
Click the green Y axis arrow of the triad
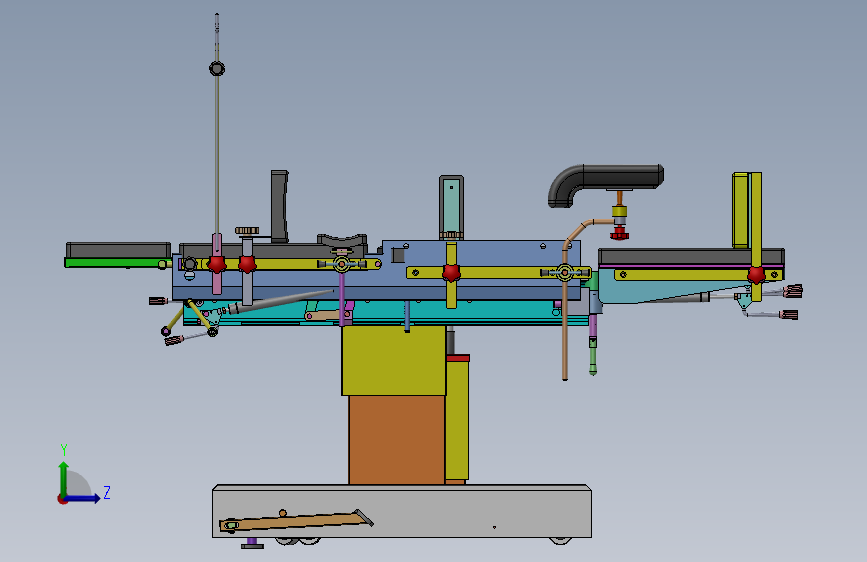[x=64, y=478]
